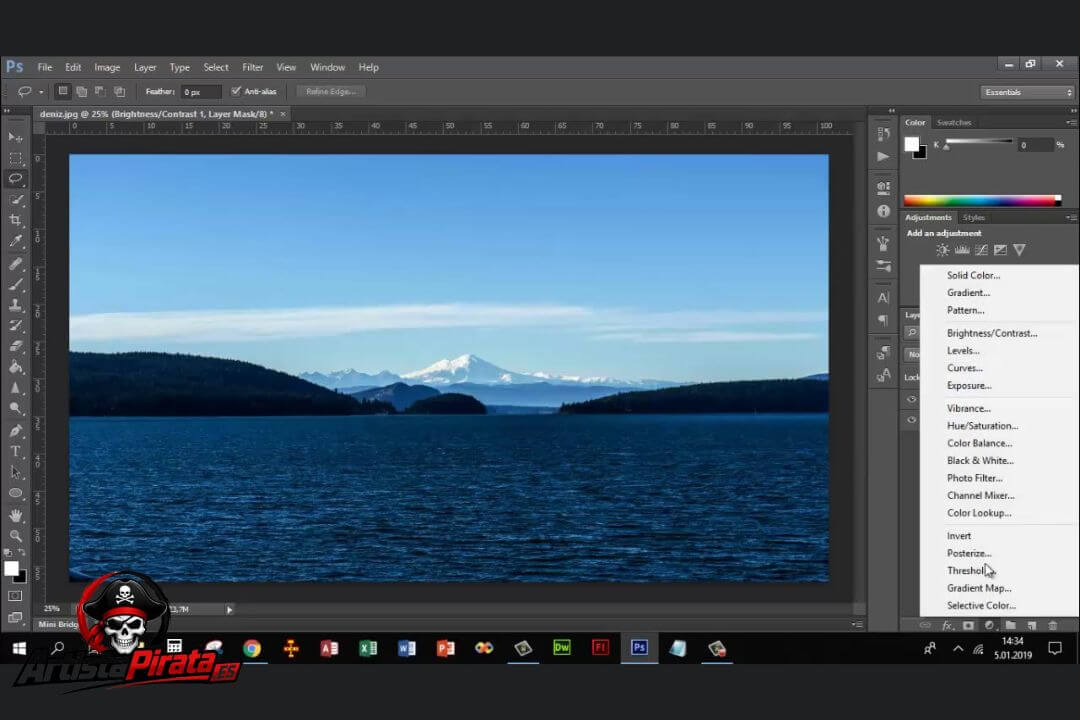Viewport: 1080px width, 720px height.
Task: Choose New selection mode button
Action: [x=63, y=91]
